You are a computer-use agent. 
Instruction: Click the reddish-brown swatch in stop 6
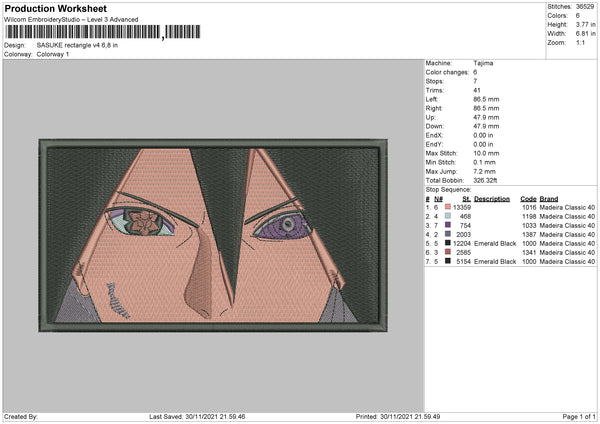[x=448, y=252]
